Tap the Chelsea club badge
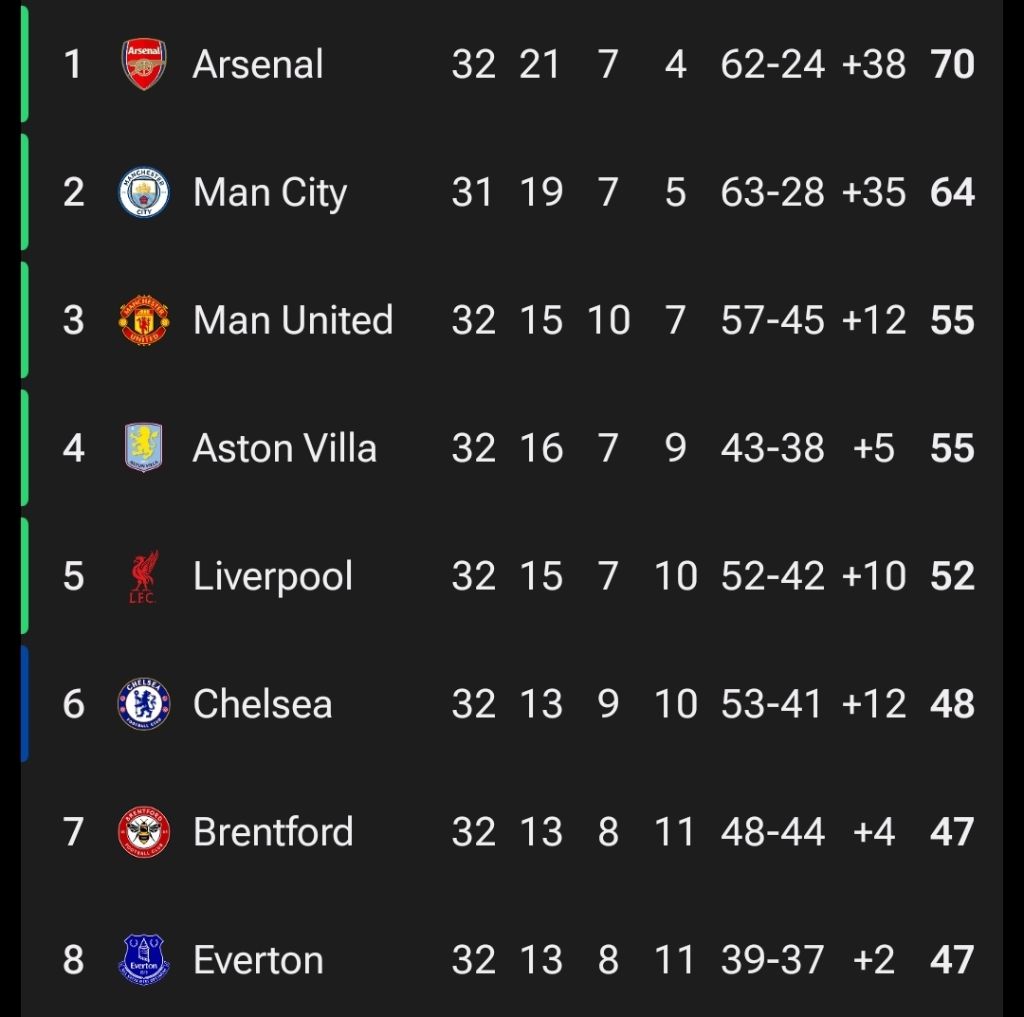This screenshot has width=1024, height=1017. pyautogui.click(x=144, y=704)
